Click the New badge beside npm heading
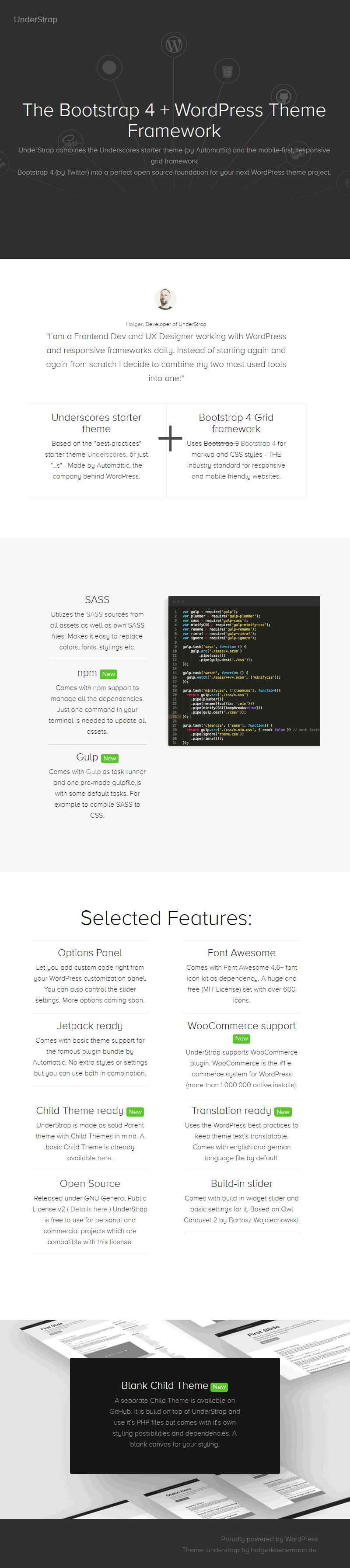 coord(108,674)
